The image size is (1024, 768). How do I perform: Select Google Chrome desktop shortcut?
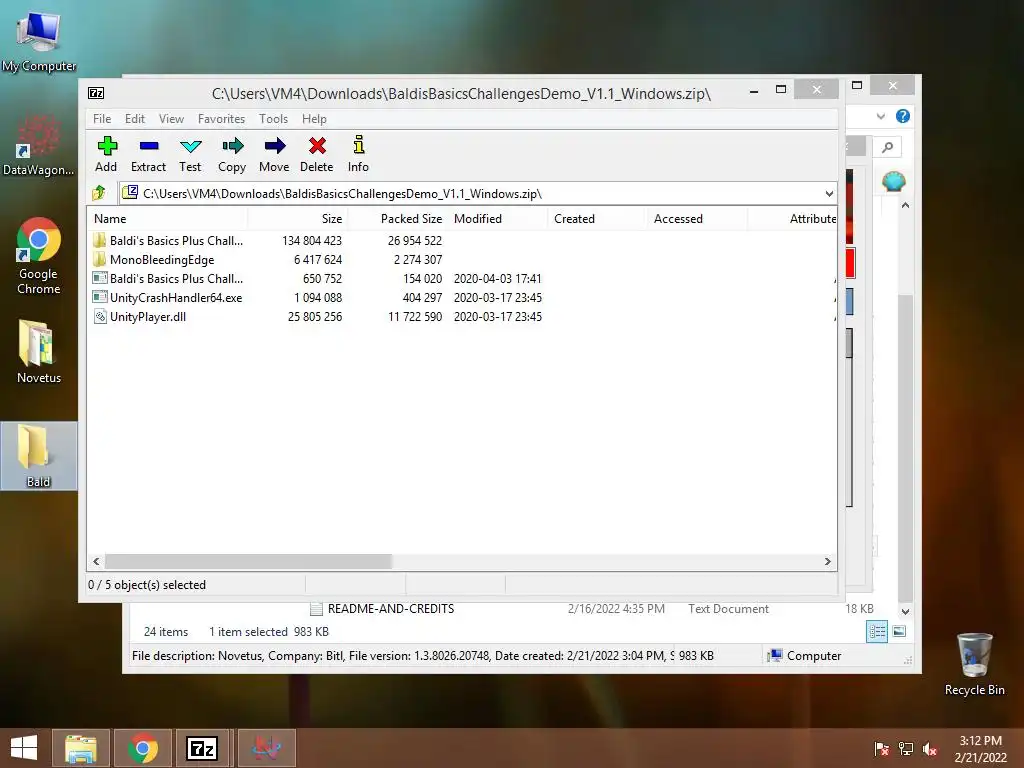[39, 256]
